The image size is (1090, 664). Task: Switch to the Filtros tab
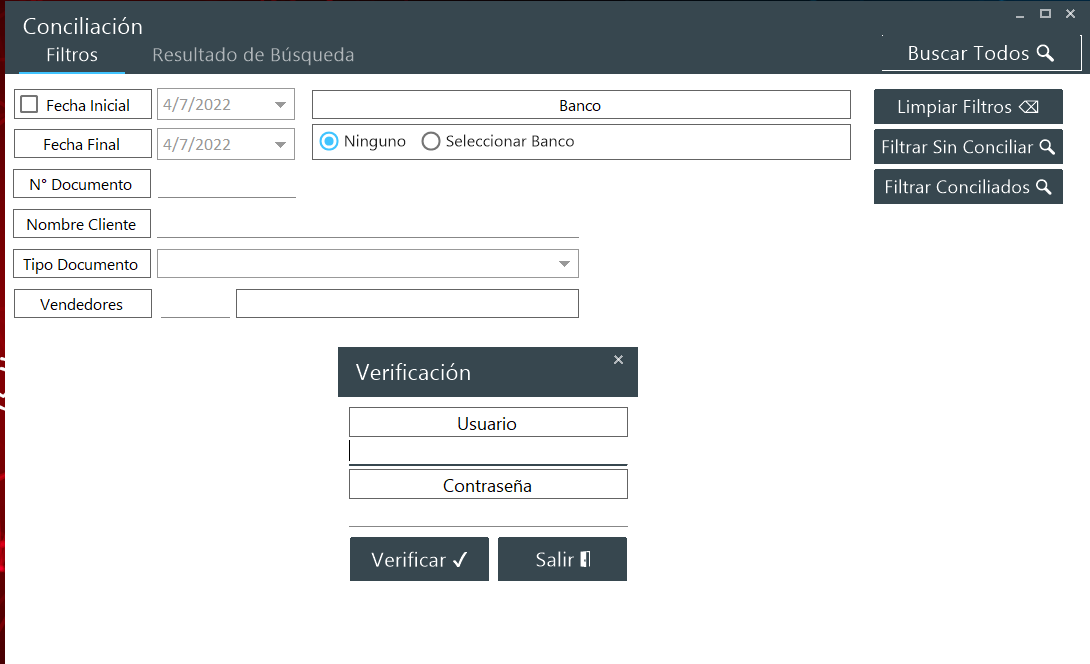72,55
